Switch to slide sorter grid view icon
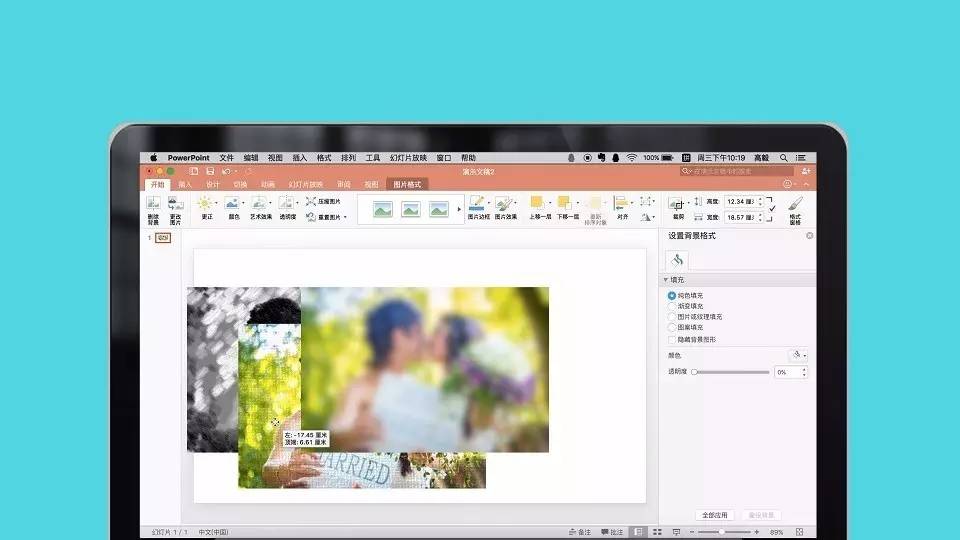This screenshot has height=540, width=960. click(657, 532)
